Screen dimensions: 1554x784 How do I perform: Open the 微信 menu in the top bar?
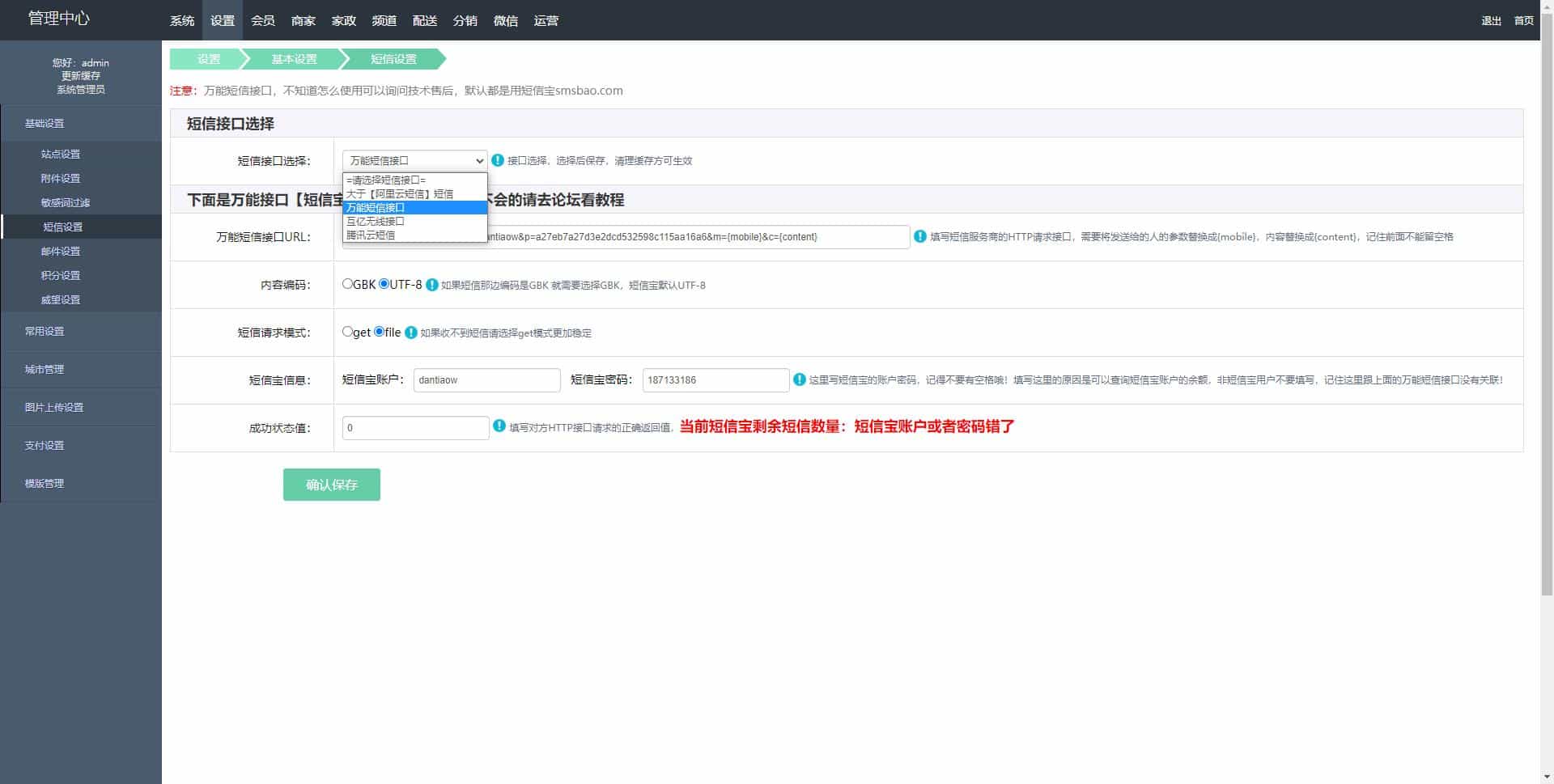coord(505,20)
